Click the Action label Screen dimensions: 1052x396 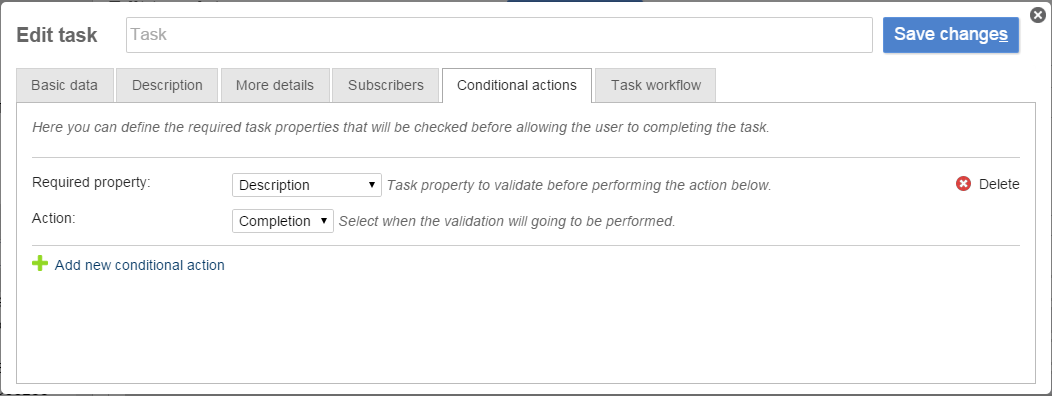click(x=54, y=218)
